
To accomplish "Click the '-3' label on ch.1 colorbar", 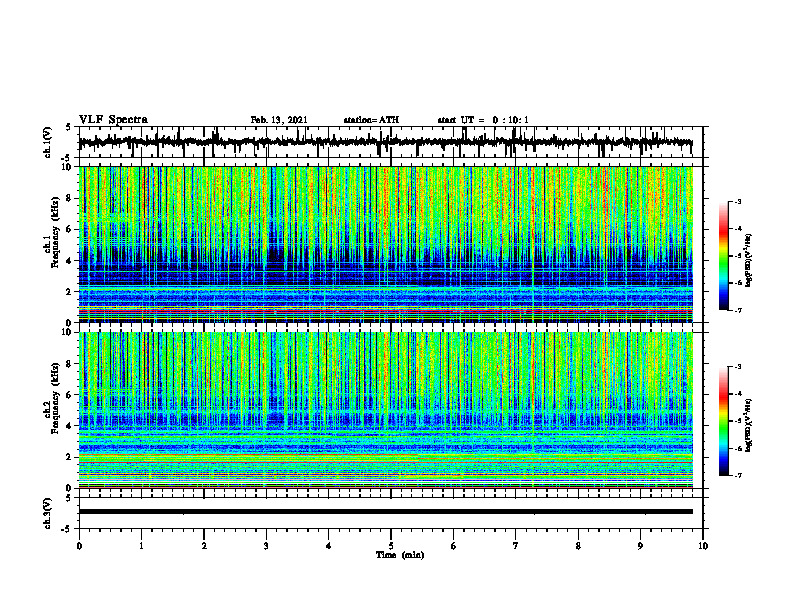I will point(738,201).
